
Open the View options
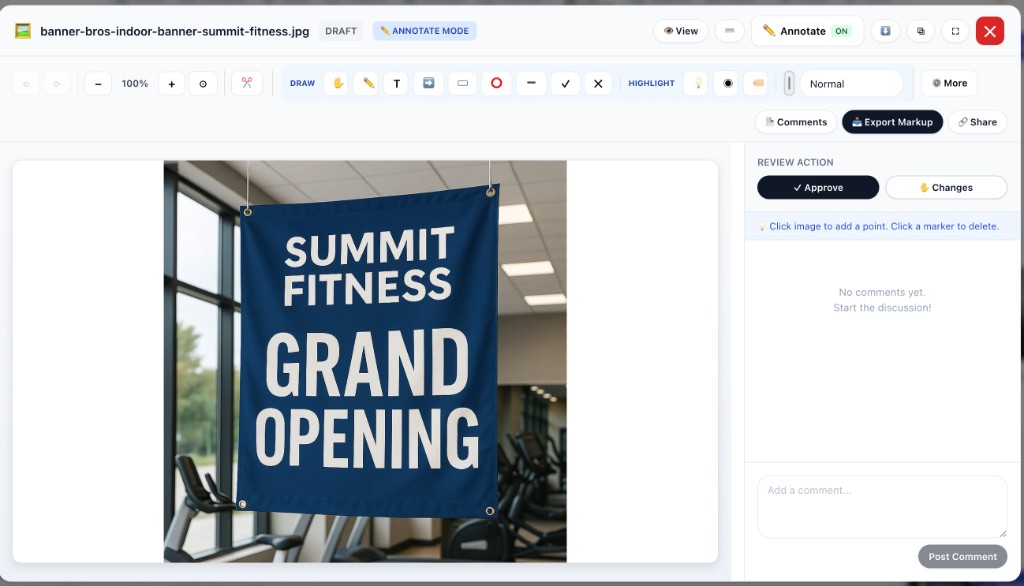point(680,31)
